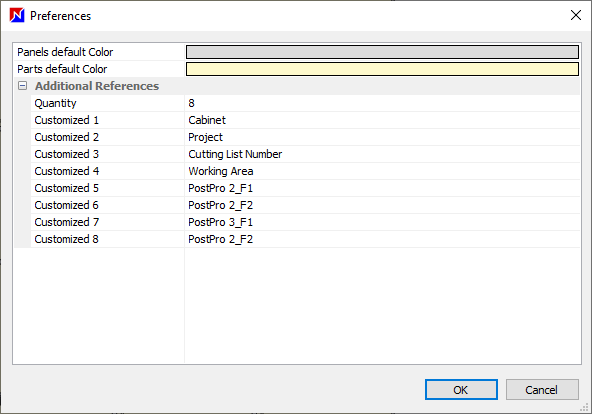Edit the Customized 1 value Cabinet
The width and height of the screenshot is (592, 414).
[382, 120]
